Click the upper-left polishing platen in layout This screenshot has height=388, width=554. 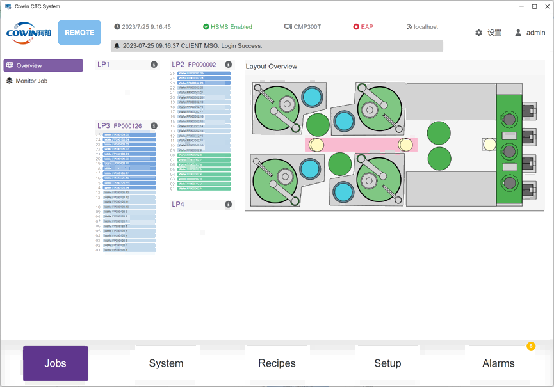277,108
